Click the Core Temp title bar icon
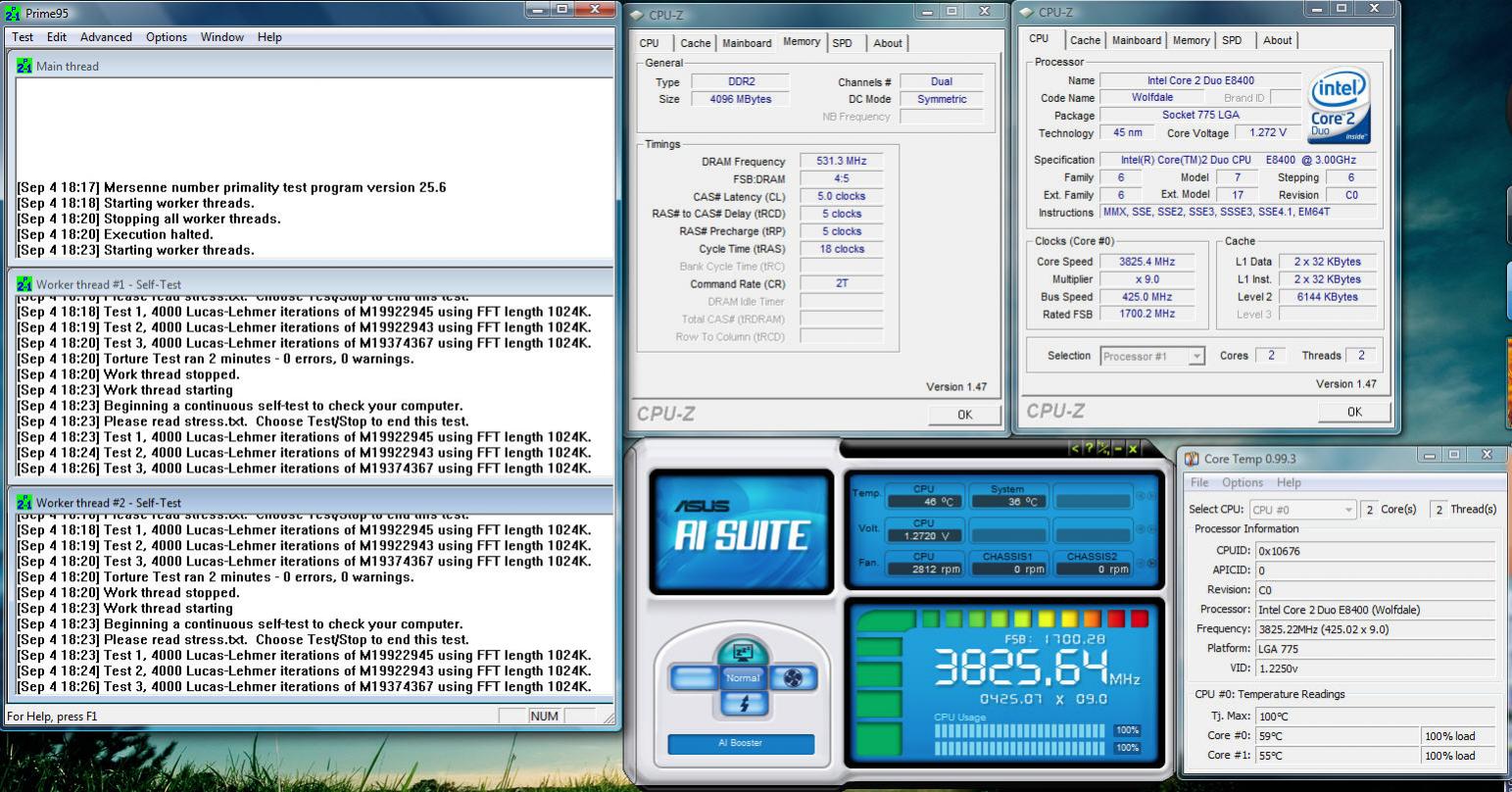This screenshot has width=1512, height=792. click(1192, 459)
